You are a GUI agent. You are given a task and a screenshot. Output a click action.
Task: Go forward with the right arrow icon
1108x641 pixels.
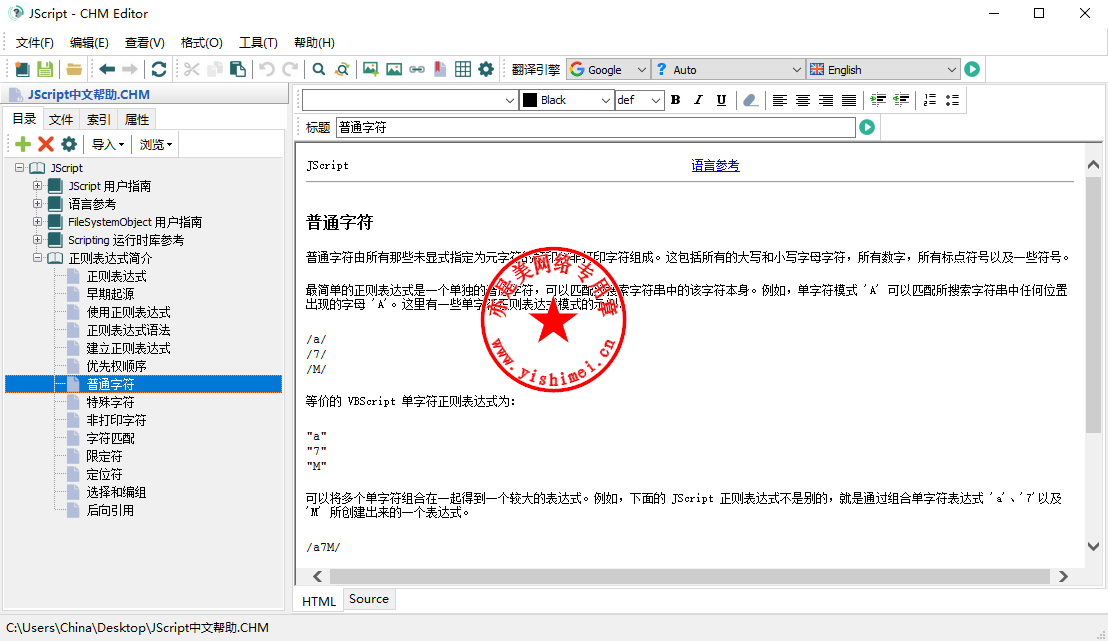click(x=129, y=69)
